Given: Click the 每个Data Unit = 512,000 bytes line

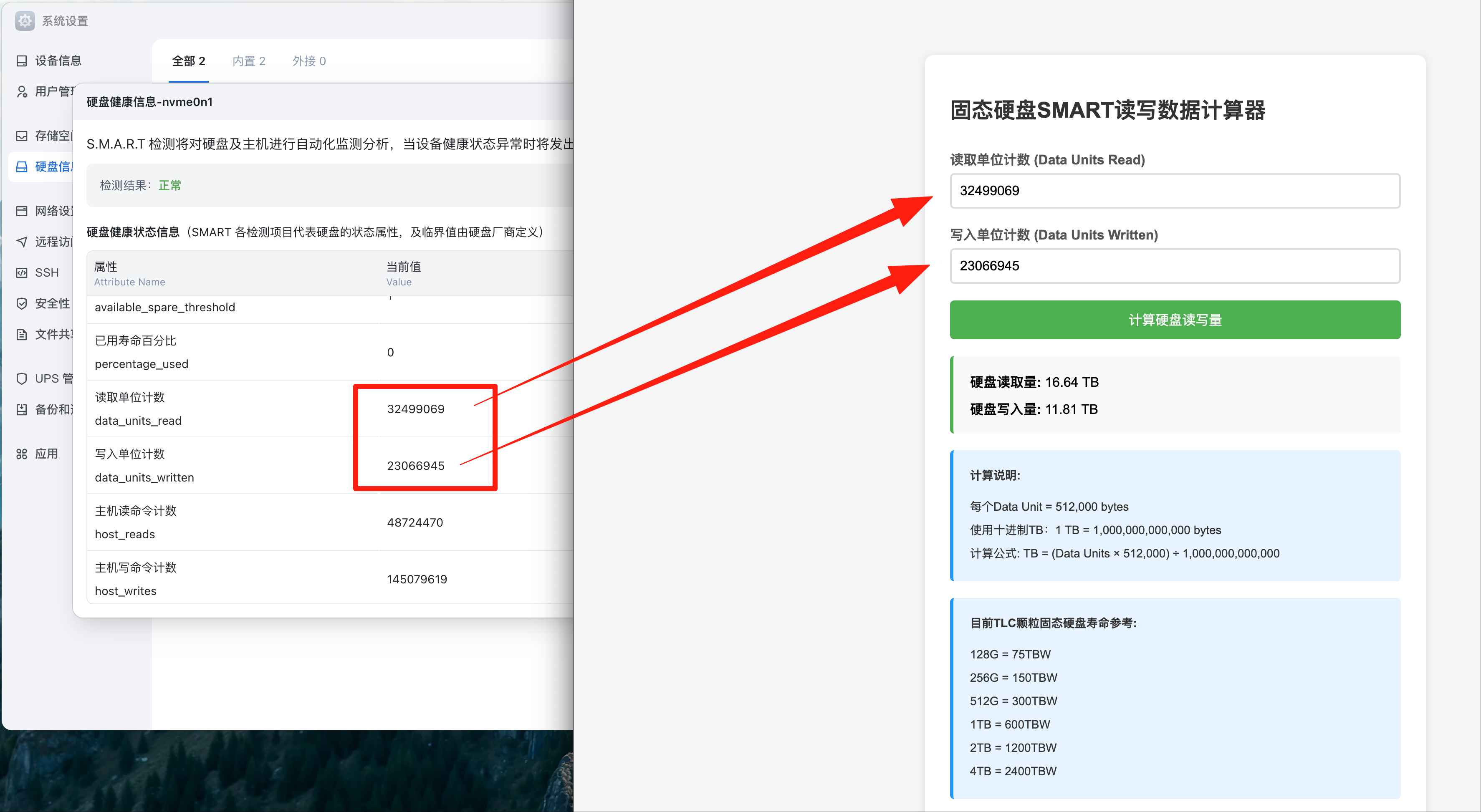Looking at the screenshot, I should [1049, 506].
